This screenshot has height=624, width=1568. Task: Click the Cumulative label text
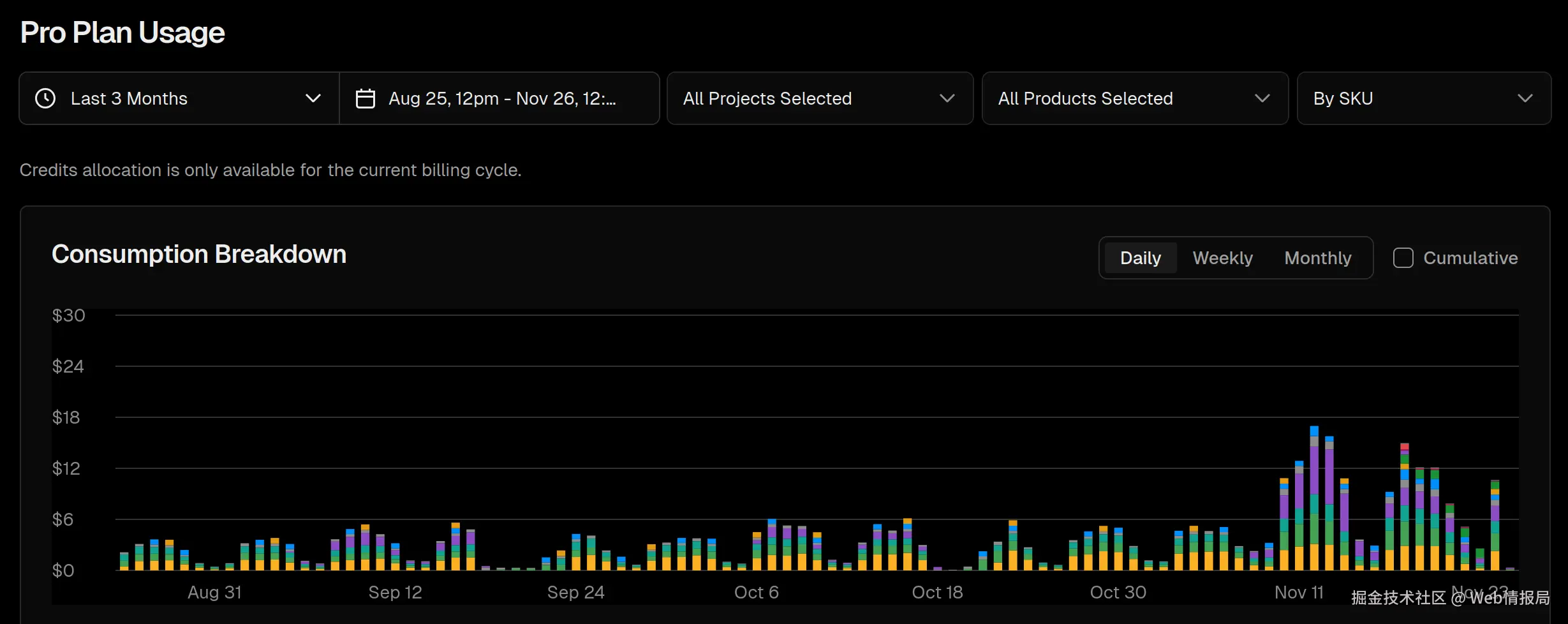(x=1470, y=258)
